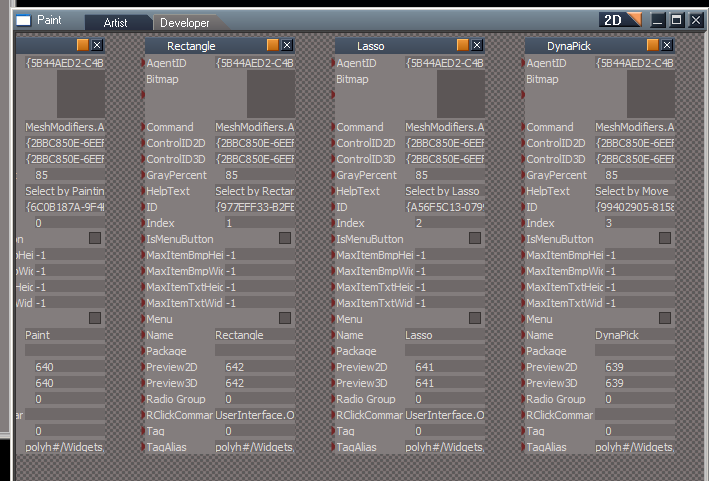
Task: Edit the empty Package field in Lasso panel
Action: [444, 351]
